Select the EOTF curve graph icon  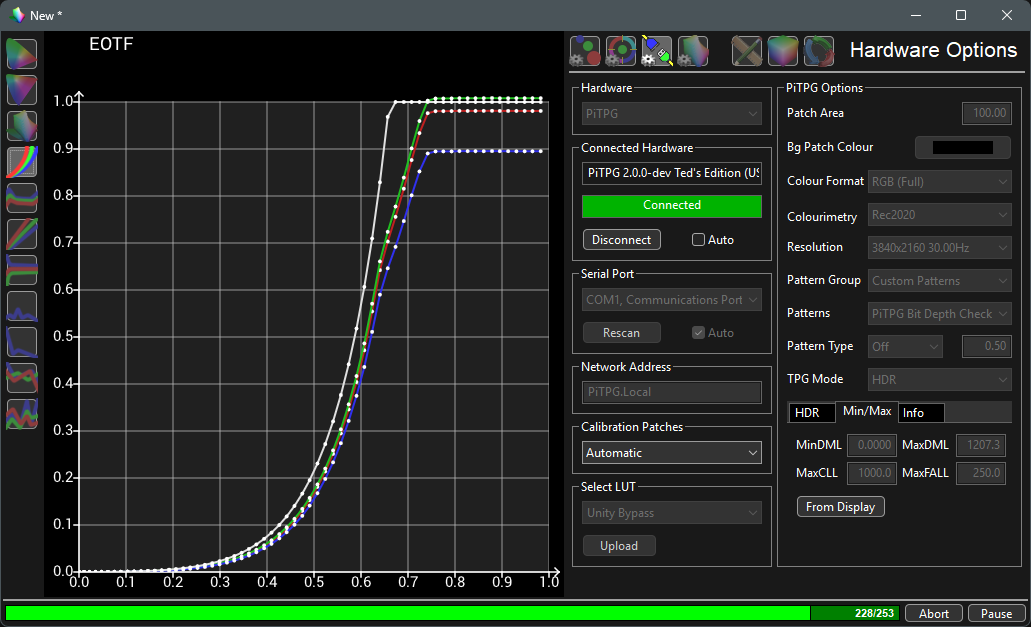coord(22,162)
